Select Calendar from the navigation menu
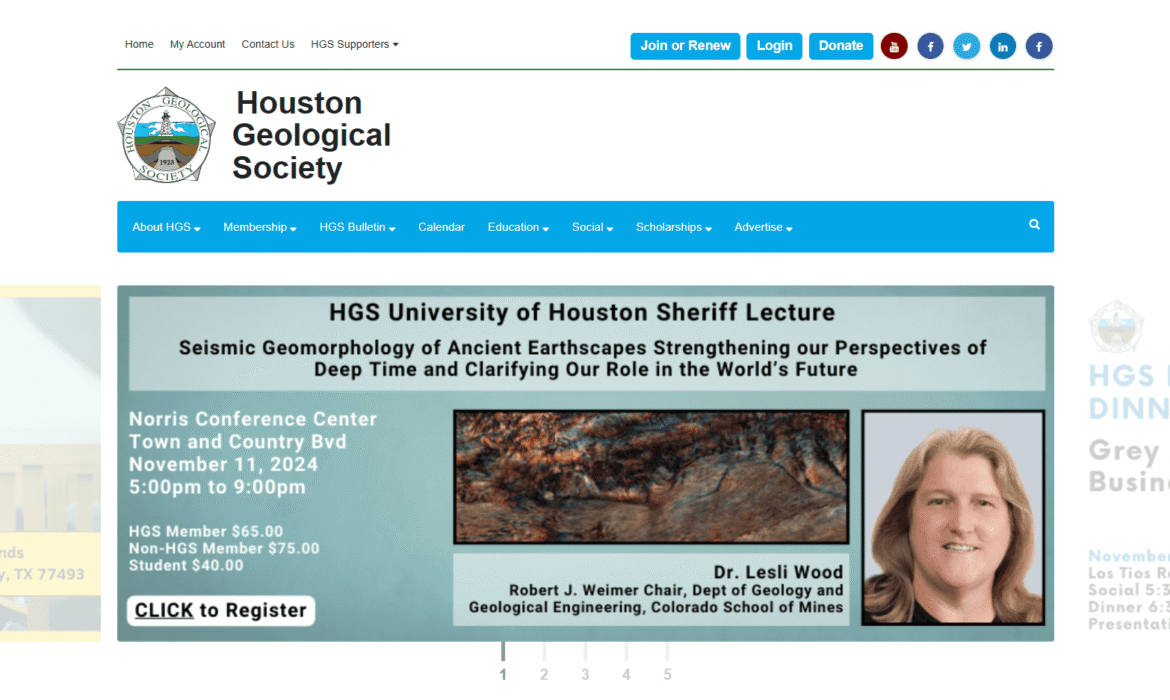The image size is (1170, 700). coord(441,227)
